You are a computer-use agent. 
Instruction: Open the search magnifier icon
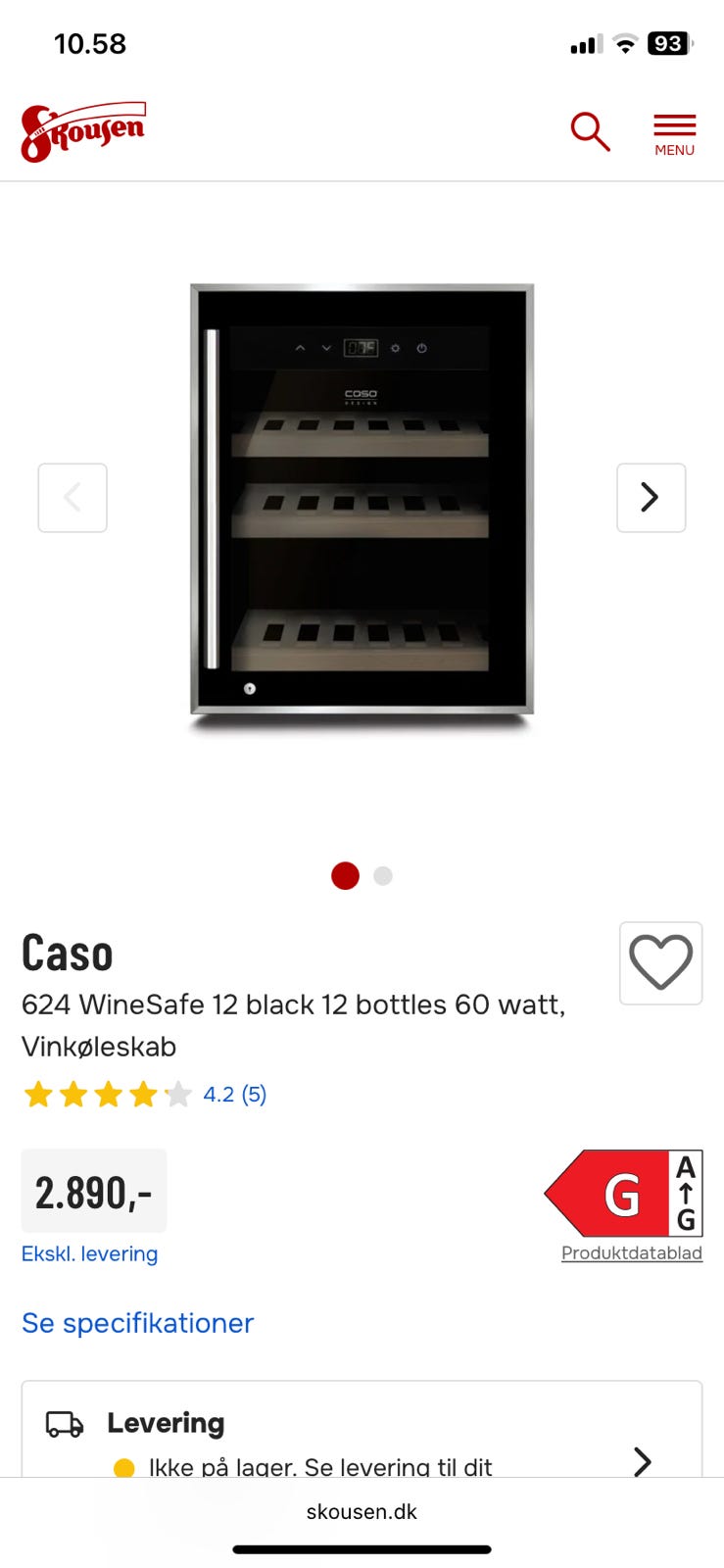pyautogui.click(x=590, y=131)
